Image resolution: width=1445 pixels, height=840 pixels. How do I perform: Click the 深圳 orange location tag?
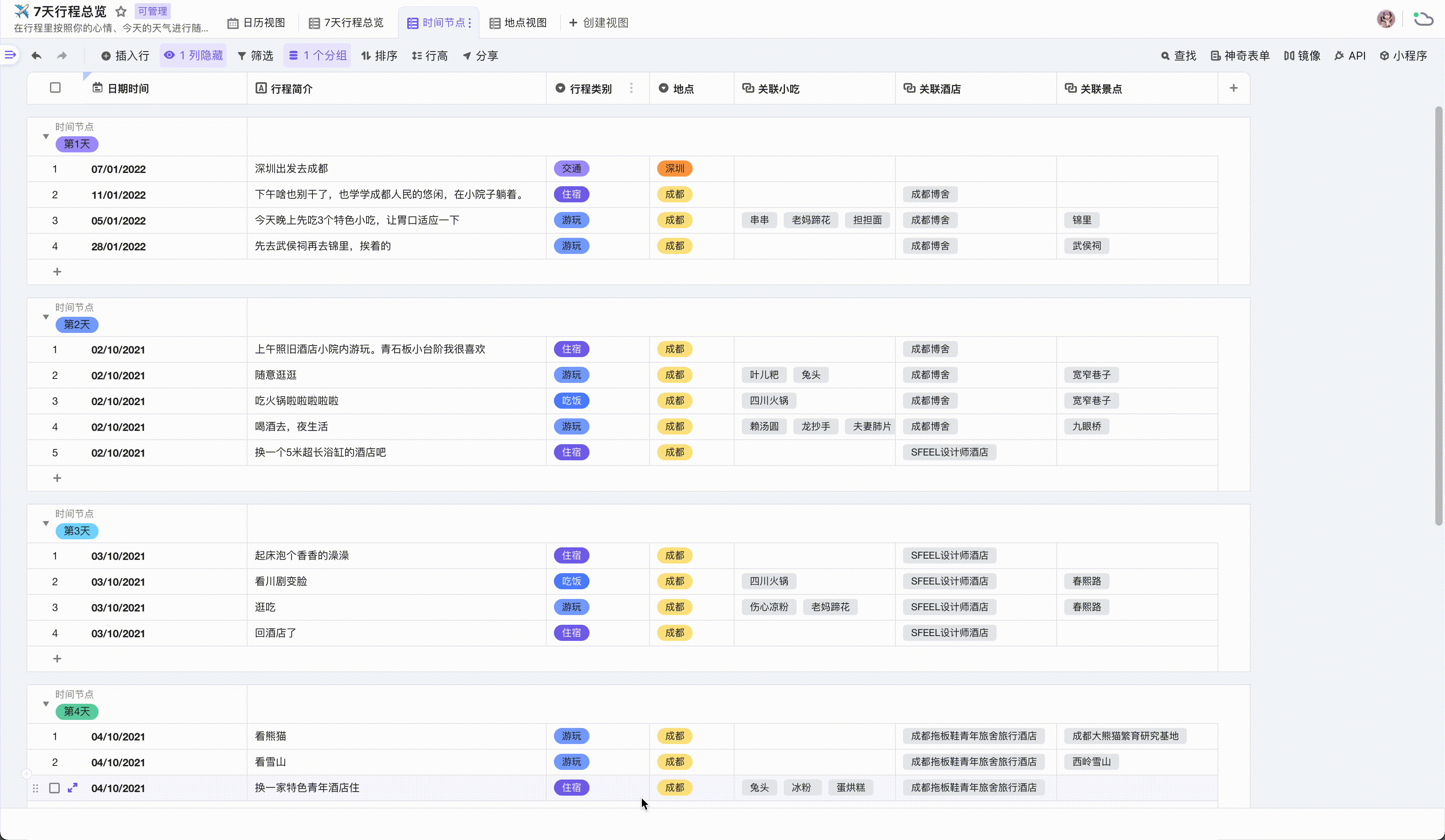pos(675,168)
